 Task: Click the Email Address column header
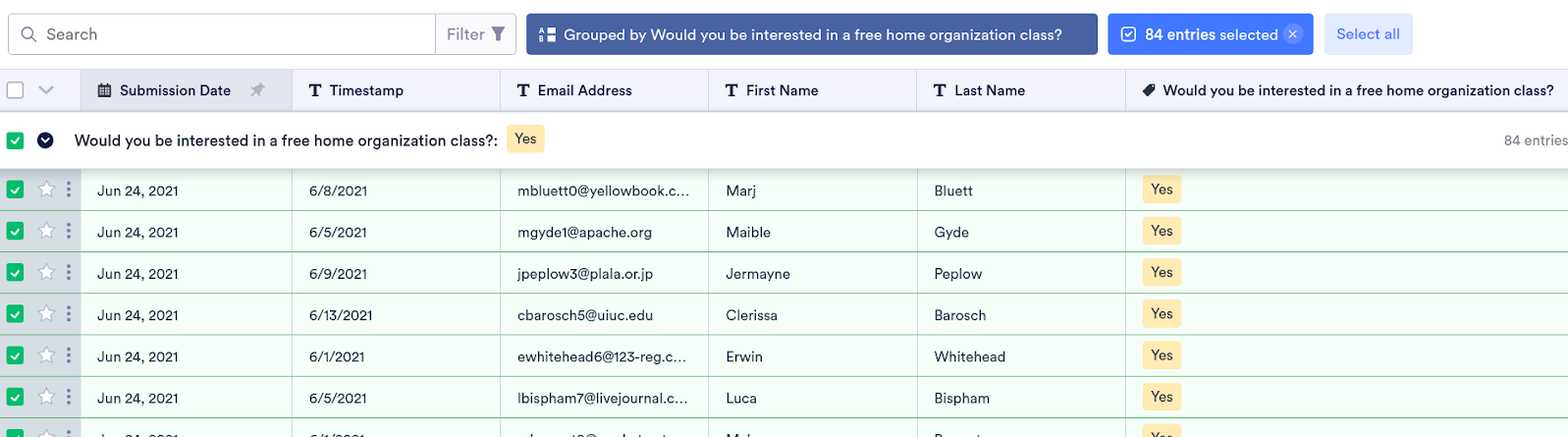(584, 90)
